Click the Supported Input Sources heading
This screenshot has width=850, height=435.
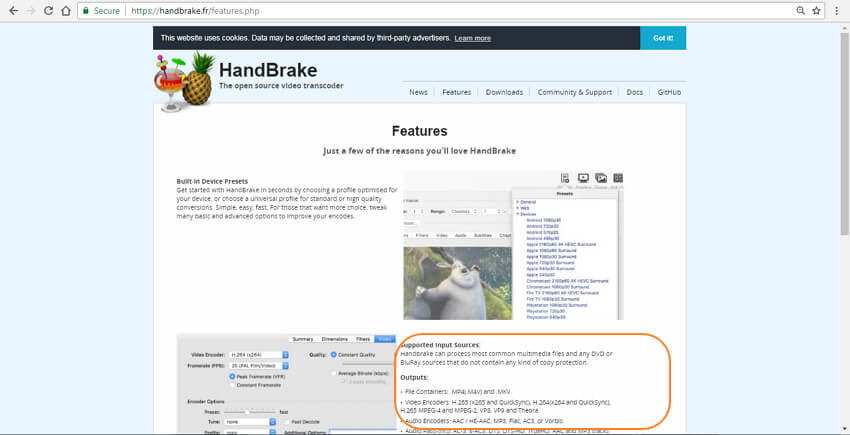click(440, 345)
